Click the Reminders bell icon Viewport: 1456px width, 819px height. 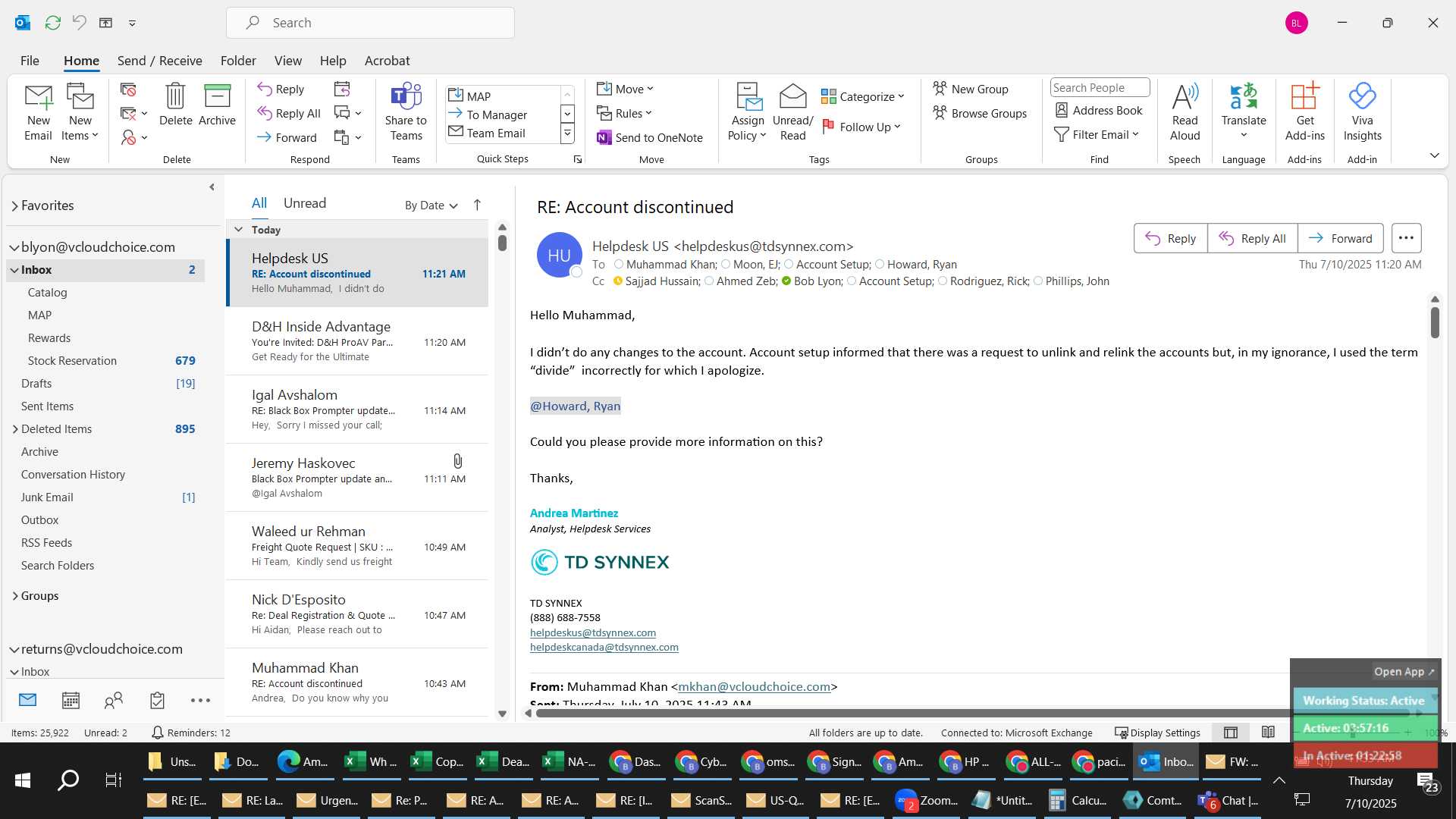(x=157, y=732)
